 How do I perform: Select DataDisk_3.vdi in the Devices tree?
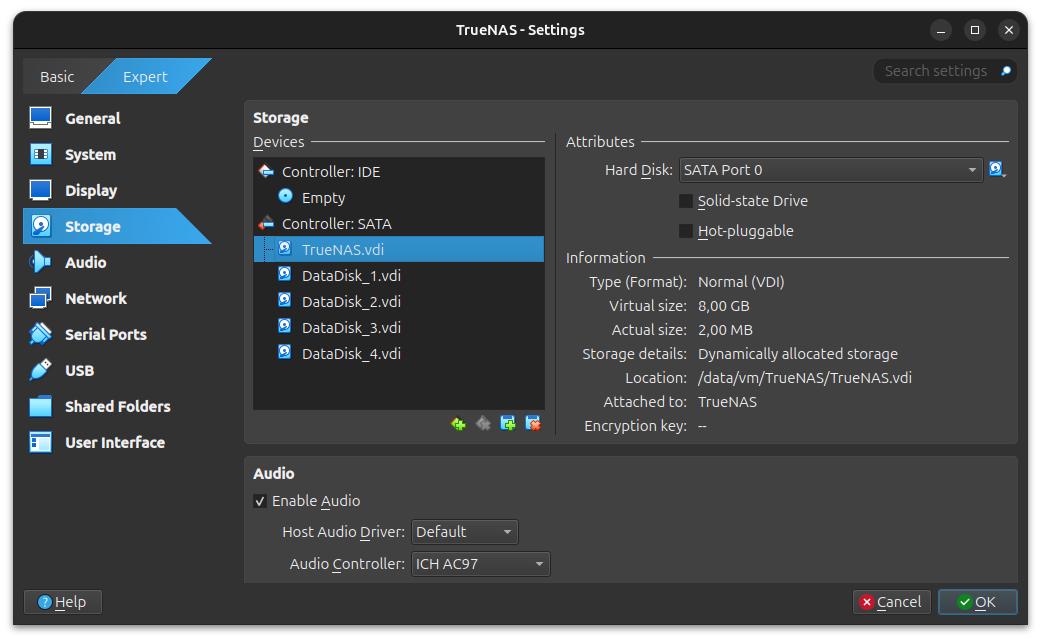click(351, 328)
